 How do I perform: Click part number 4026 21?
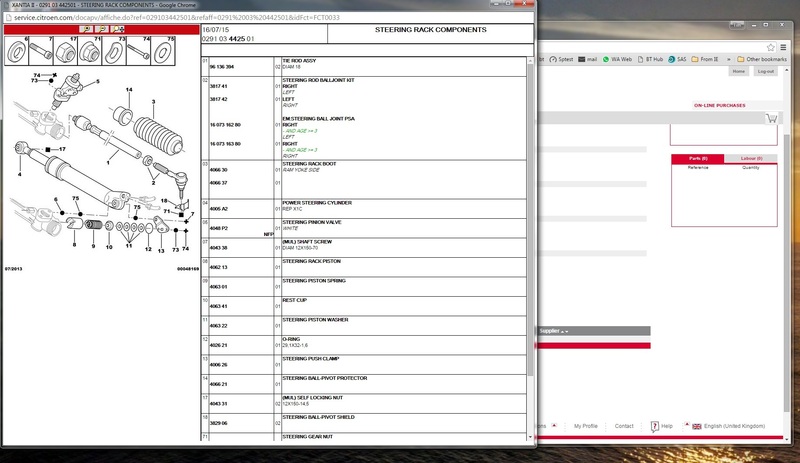click(218, 345)
